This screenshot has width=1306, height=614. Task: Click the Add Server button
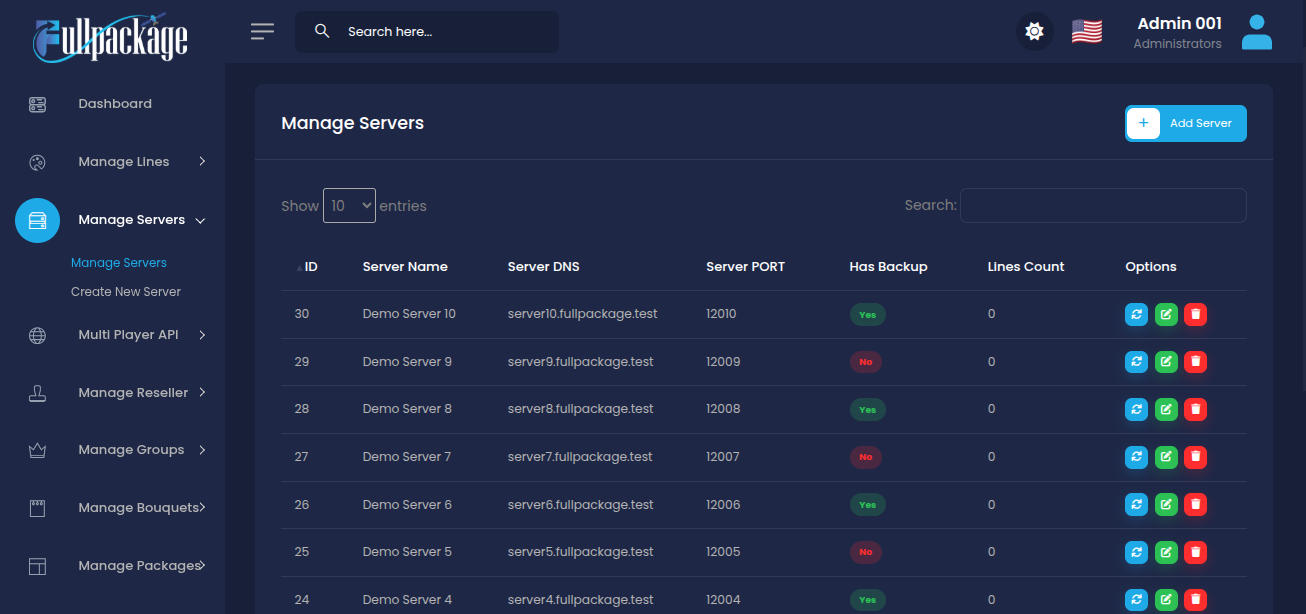pyautogui.click(x=1186, y=123)
